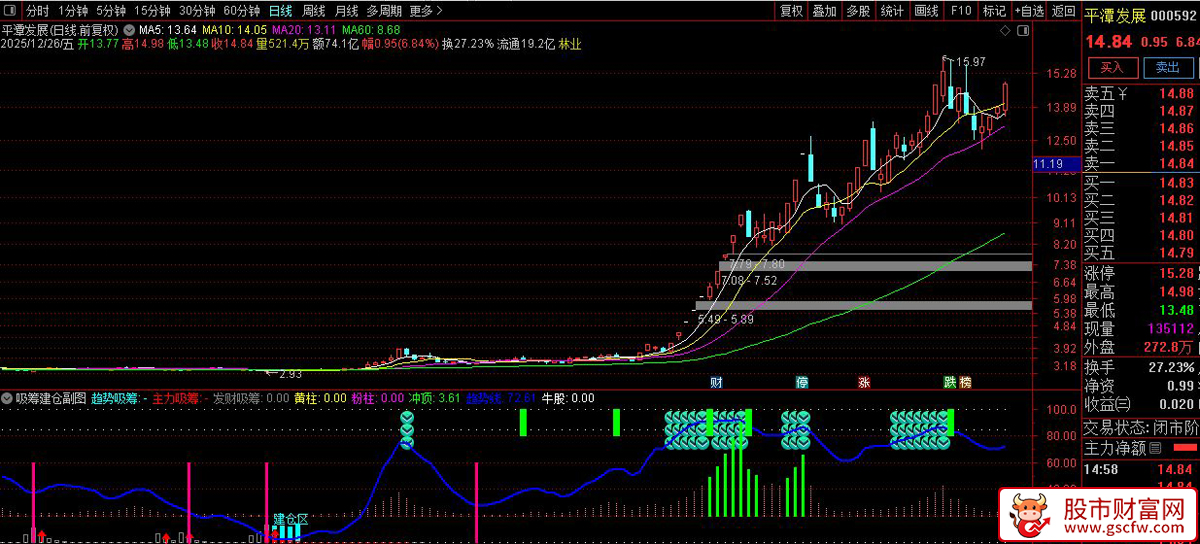This screenshot has width=1200, height=544.
Task: Click the 跌 event marker under the chart
Action: coord(950,382)
